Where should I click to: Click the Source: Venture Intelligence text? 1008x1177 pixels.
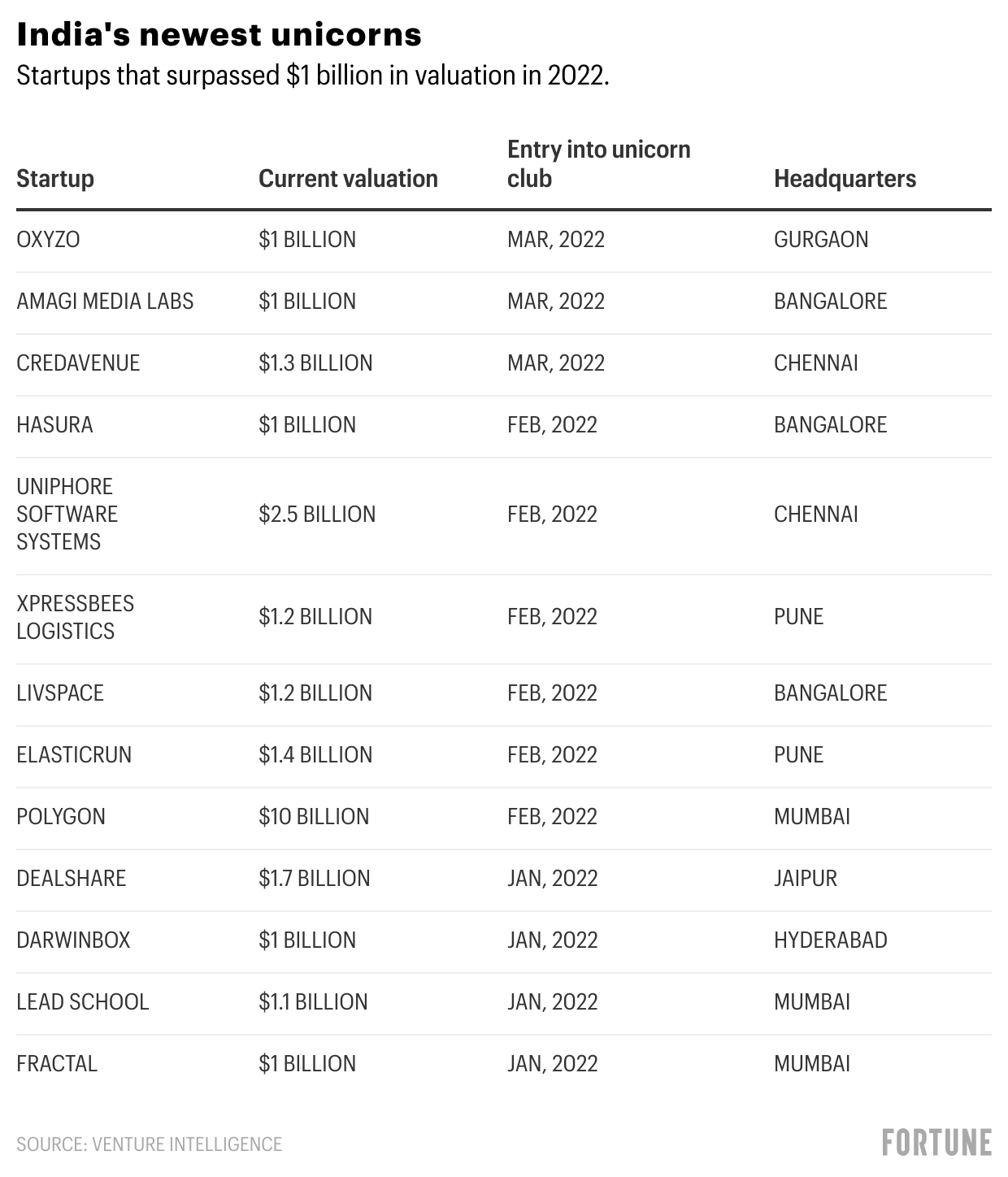tap(149, 1144)
